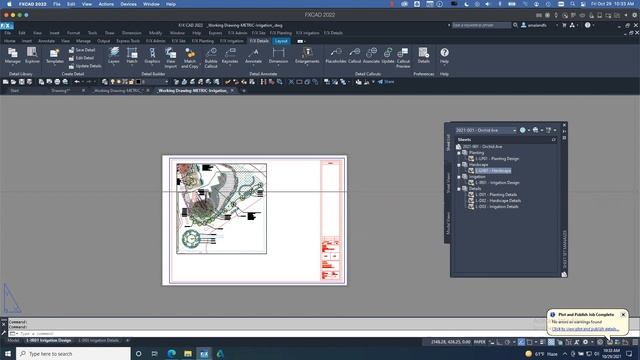Open the signed-in user account dropdown
Image resolution: width=640 pixels, height=360 pixels.
coord(540,25)
